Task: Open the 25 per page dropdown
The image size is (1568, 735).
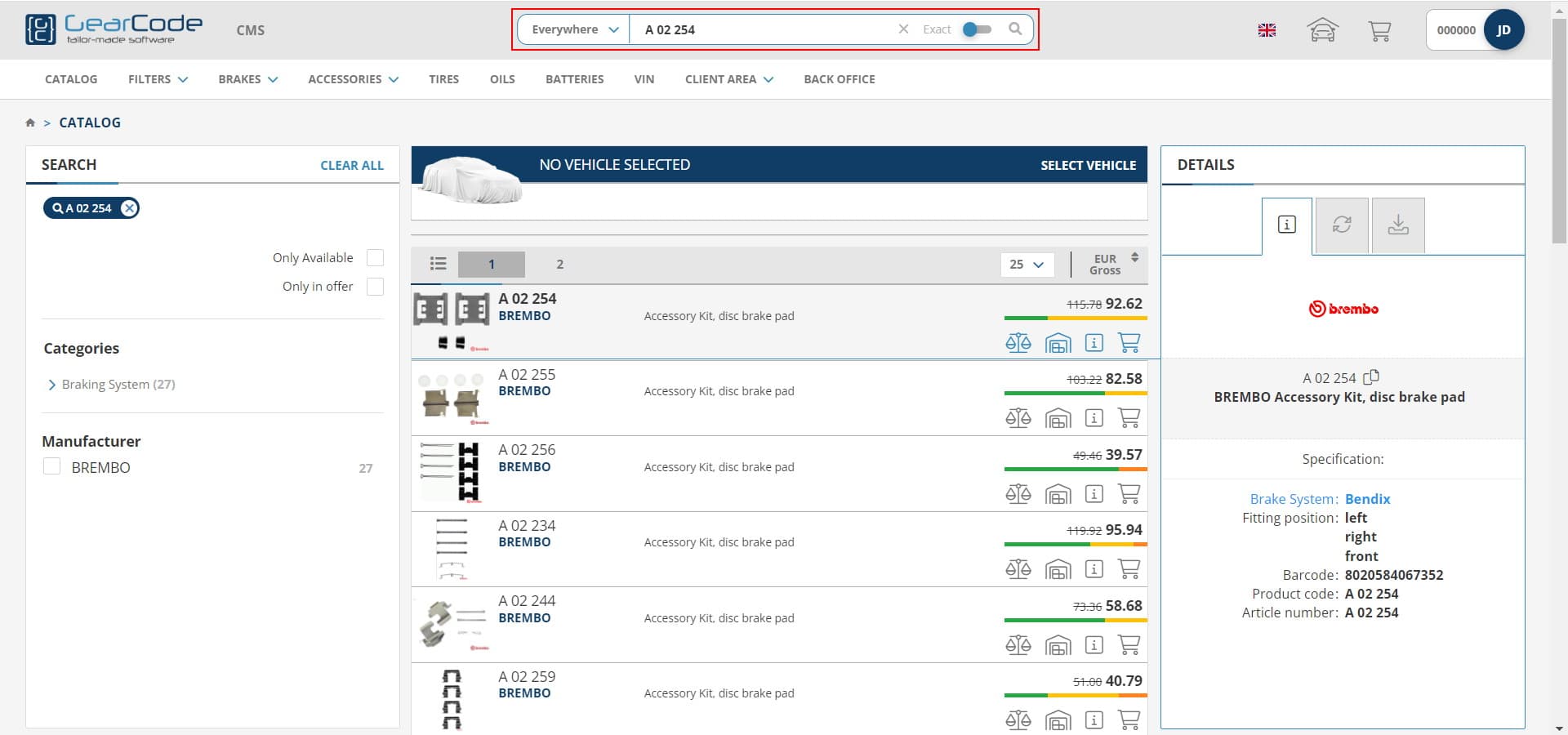Action: 1027,265
